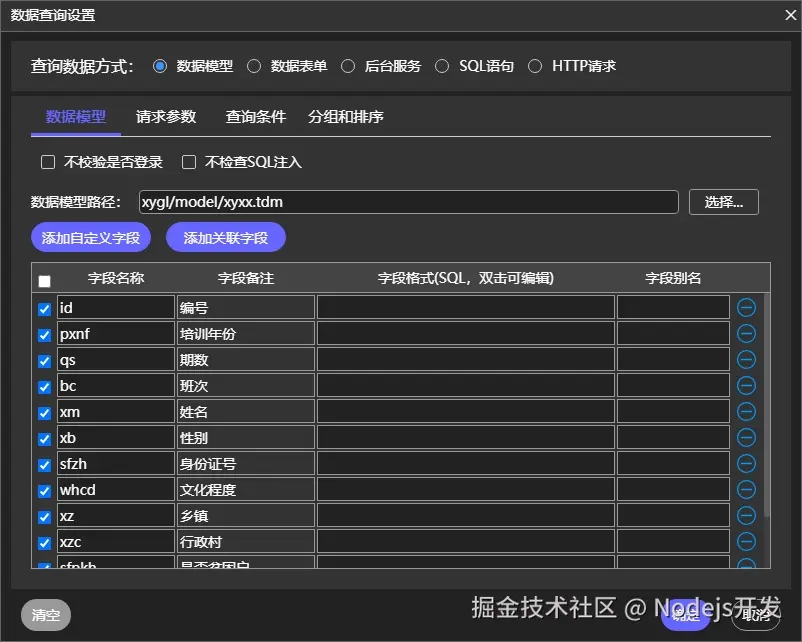Remove the pxnf (培训年份) field row
Screen dimensions: 802x642
coord(746,333)
